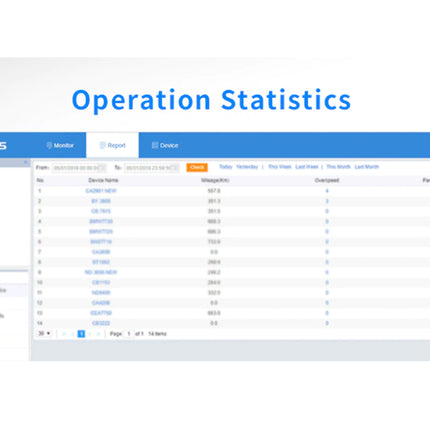Go to the Device tab
430x430 pixels.
[x=165, y=145]
